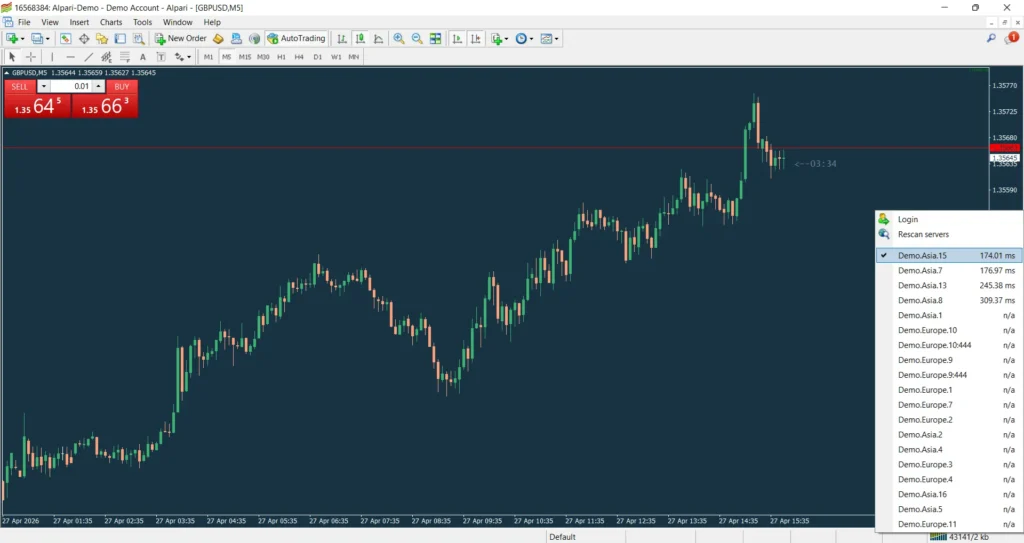The image size is (1024, 543).
Task: Tile windows using the grid icon
Action: [436, 39]
